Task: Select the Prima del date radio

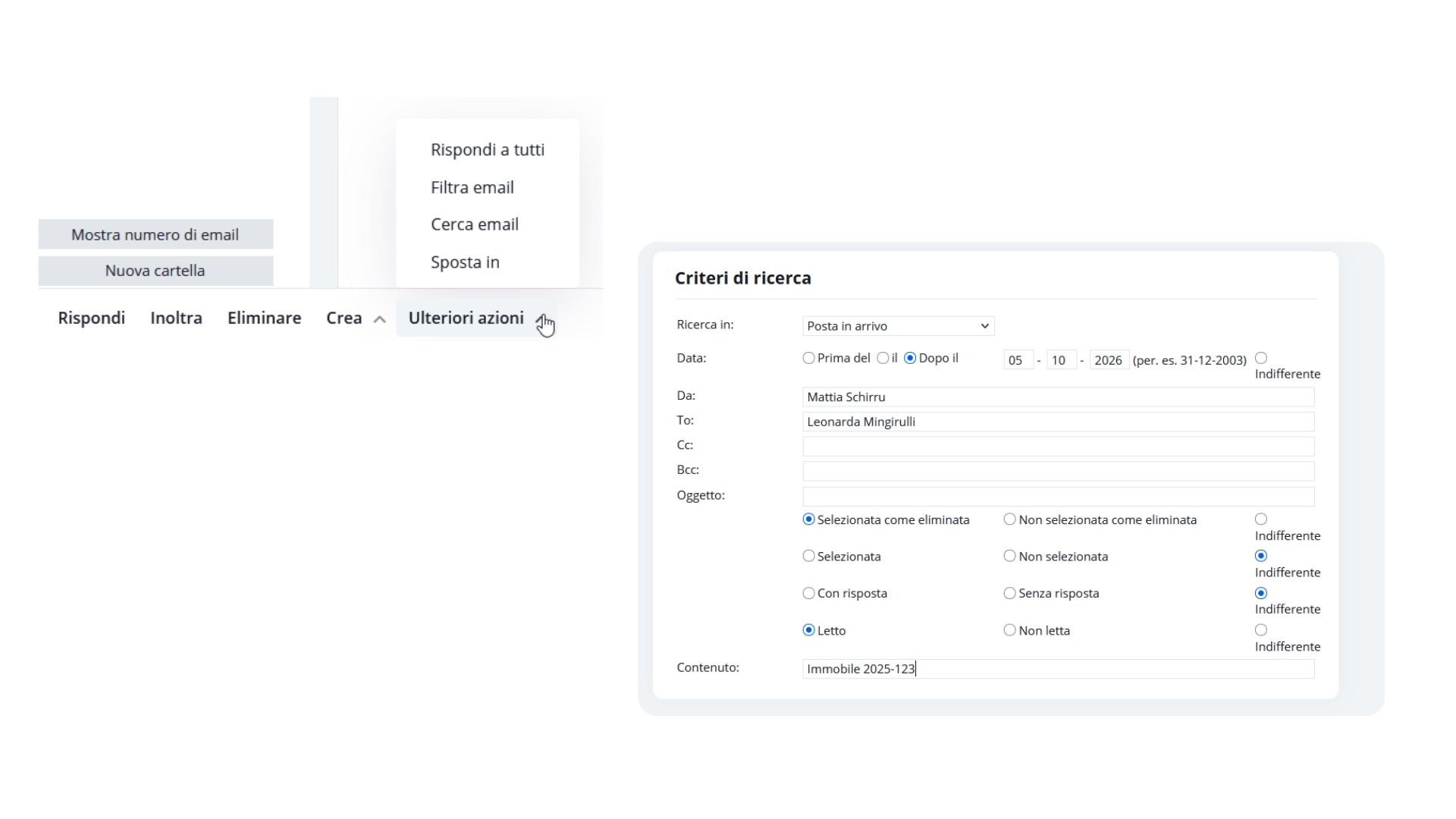Action: coord(808,358)
